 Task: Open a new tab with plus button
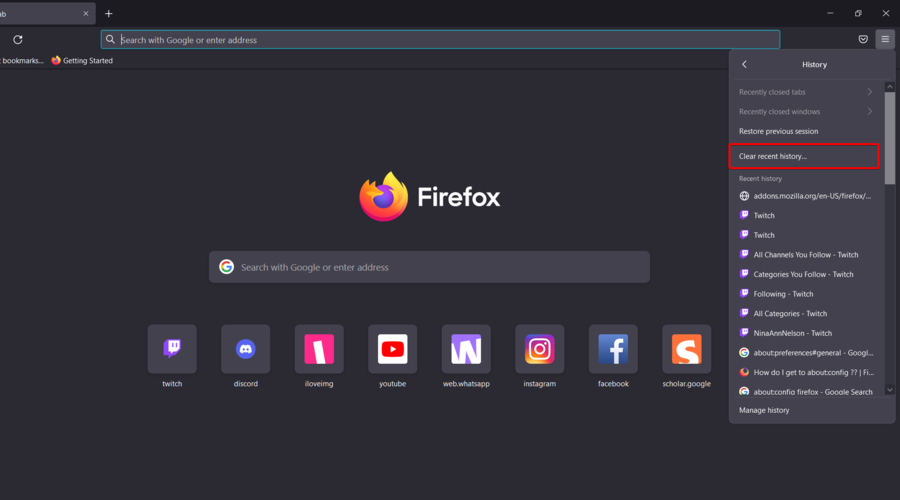point(108,13)
